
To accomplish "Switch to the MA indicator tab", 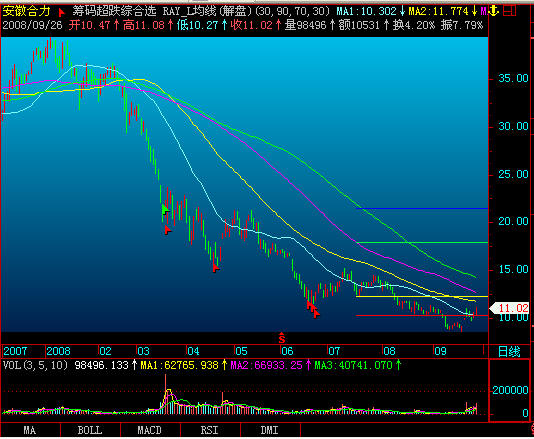I will coord(30,430).
